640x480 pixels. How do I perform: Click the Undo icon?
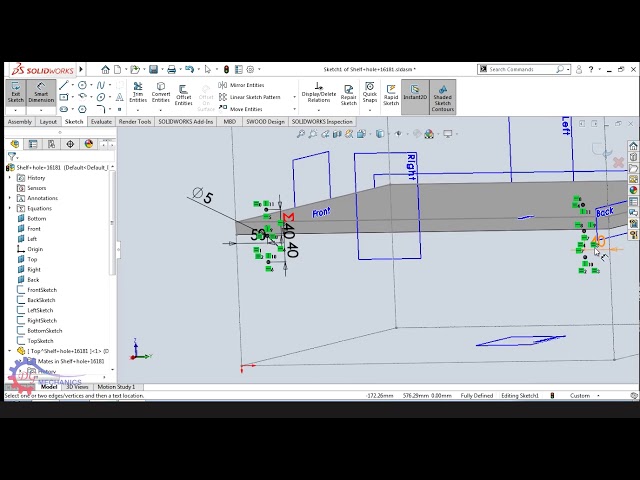pos(189,69)
